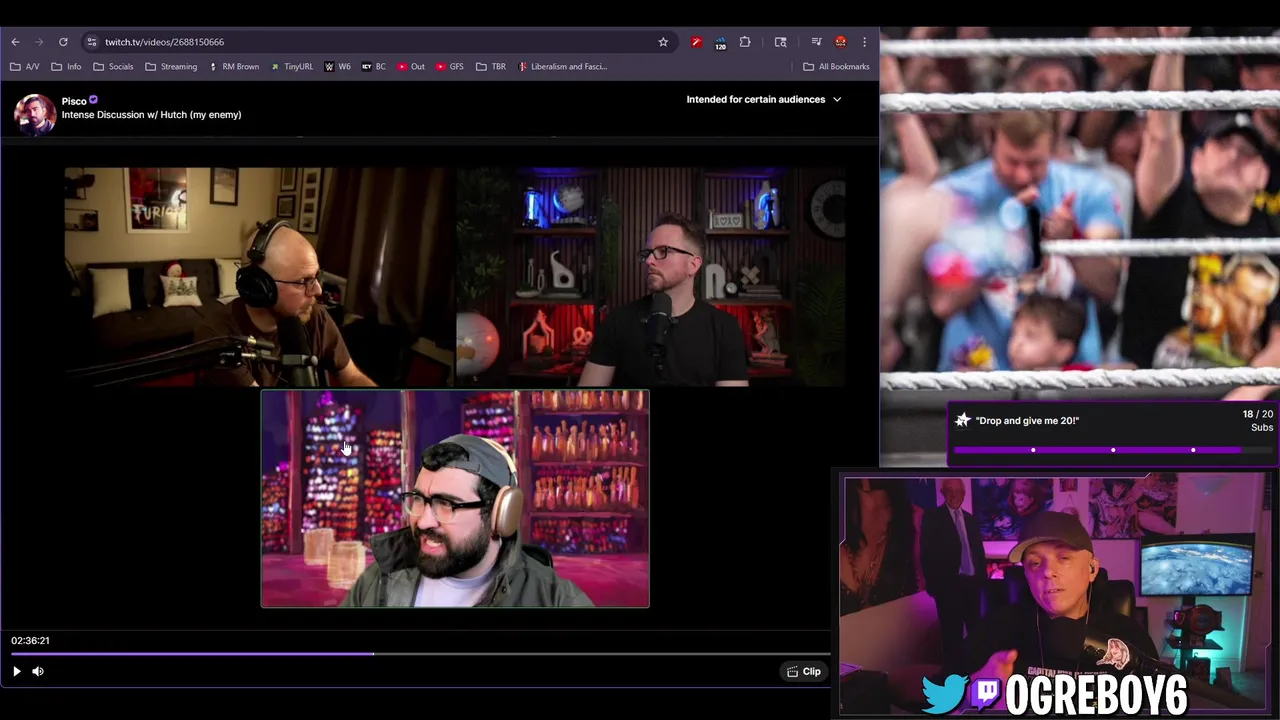The width and height of the screenshot is (1280, 720).
Task: Click the top-left webcam feed with headphones
Action: (x=260, y=277)
